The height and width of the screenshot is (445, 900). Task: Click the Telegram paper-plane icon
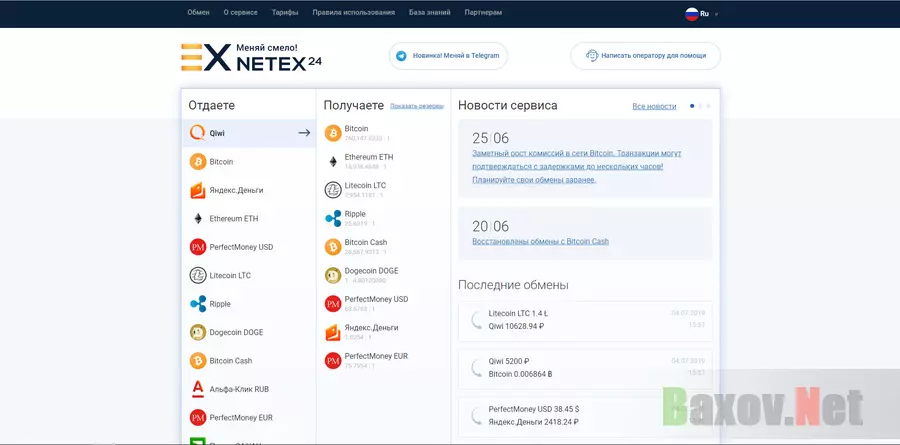click(401, 56)
